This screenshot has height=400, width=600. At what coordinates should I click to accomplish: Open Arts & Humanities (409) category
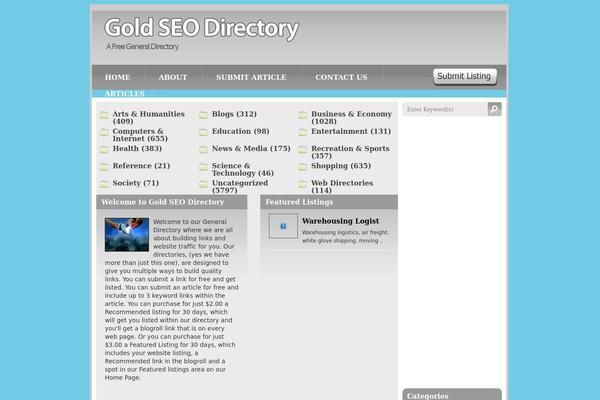[148, 118]
